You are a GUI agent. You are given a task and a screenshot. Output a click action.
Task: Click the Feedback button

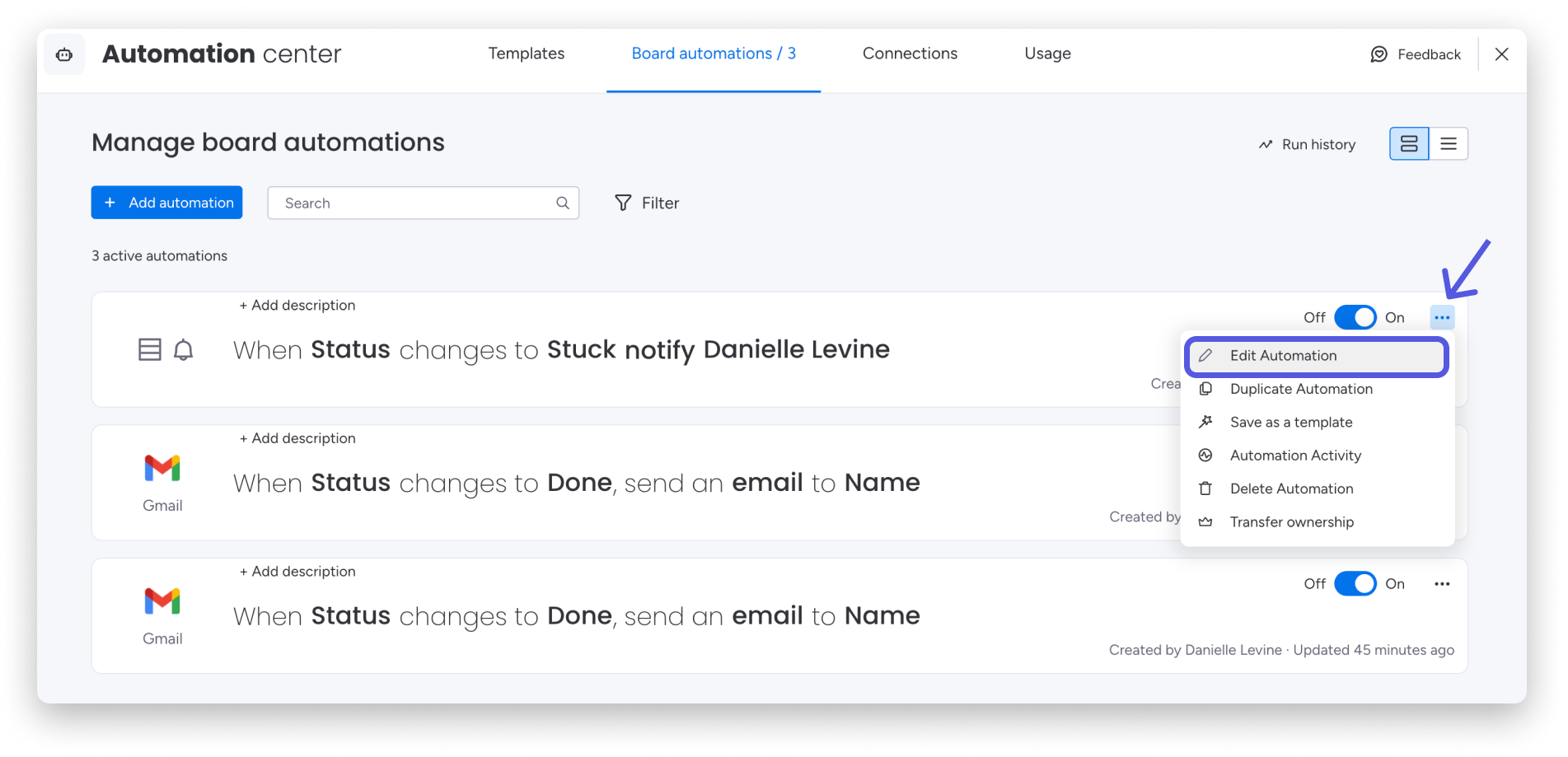pyautogui.click(x=1415, y=54)
